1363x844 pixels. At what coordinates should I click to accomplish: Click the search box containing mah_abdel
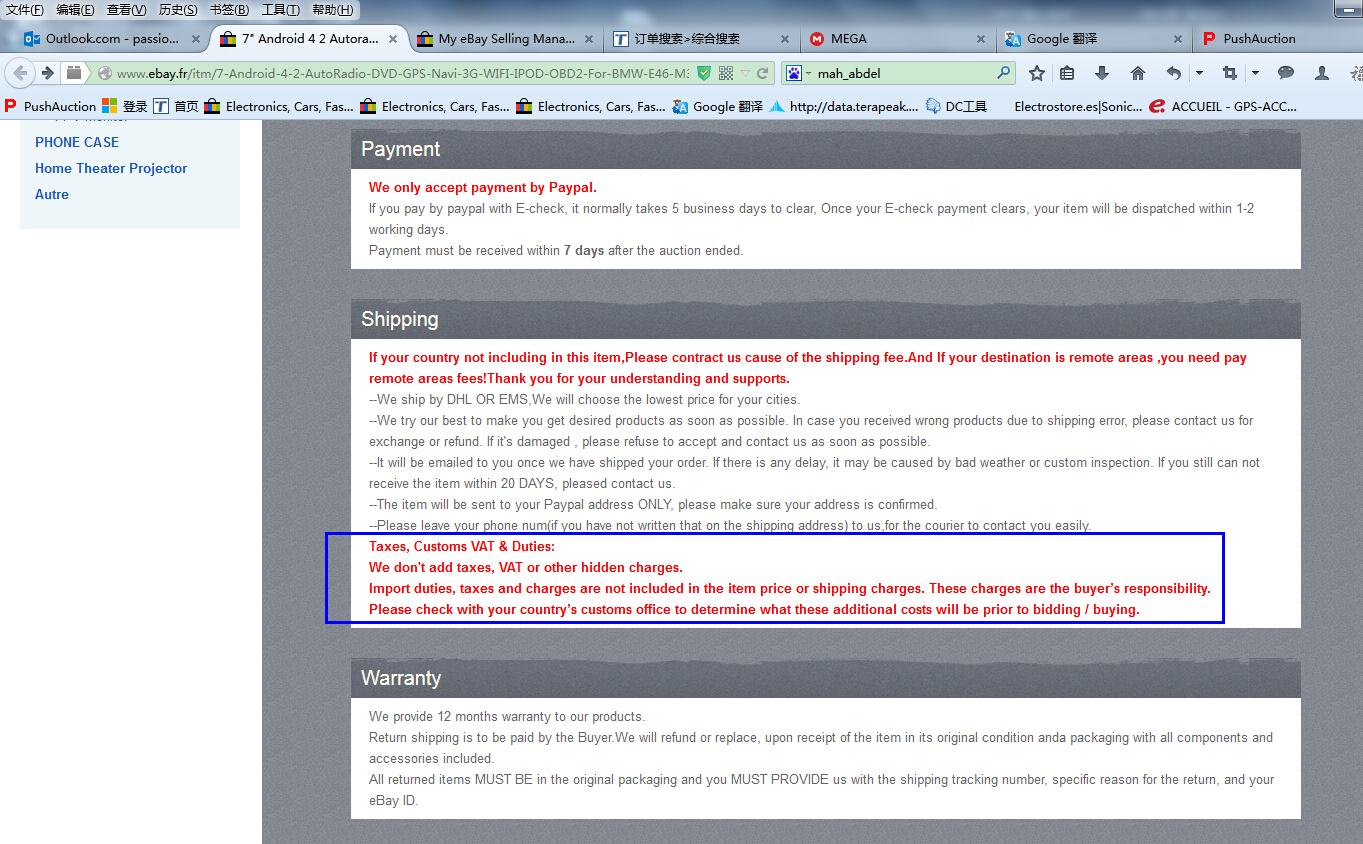click(900, 73)
